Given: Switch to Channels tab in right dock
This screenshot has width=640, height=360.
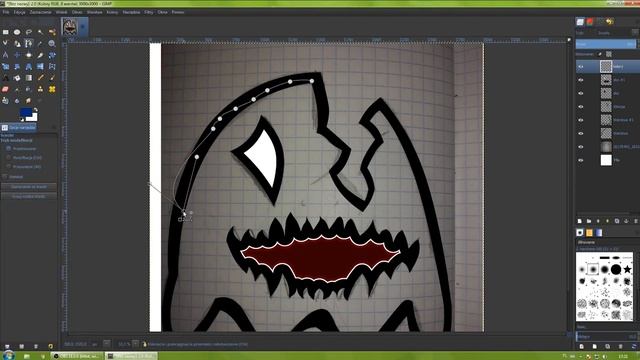Looking at the screenshot, I should [x=590, y=22].
